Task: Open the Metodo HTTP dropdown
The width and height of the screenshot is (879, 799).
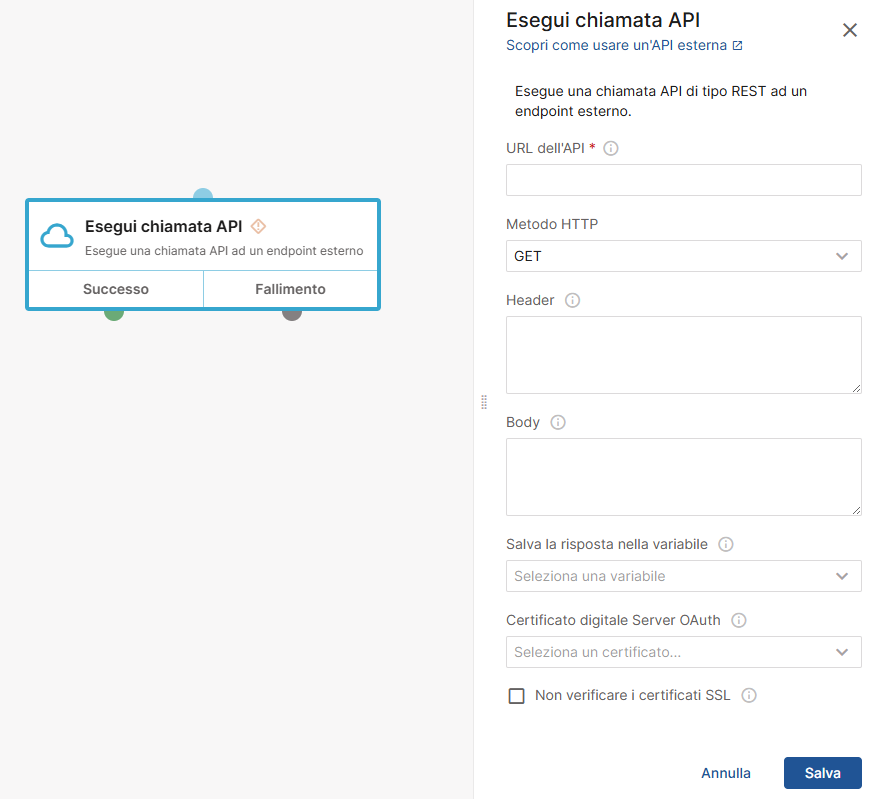Action: 683,256
